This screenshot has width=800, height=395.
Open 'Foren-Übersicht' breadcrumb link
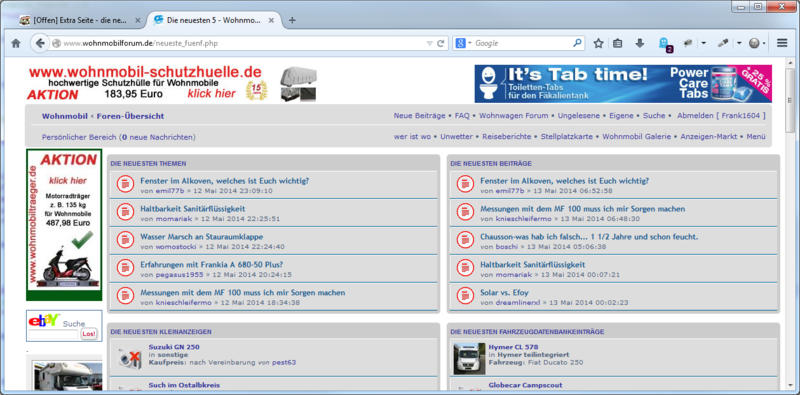[x=130, y=116]
